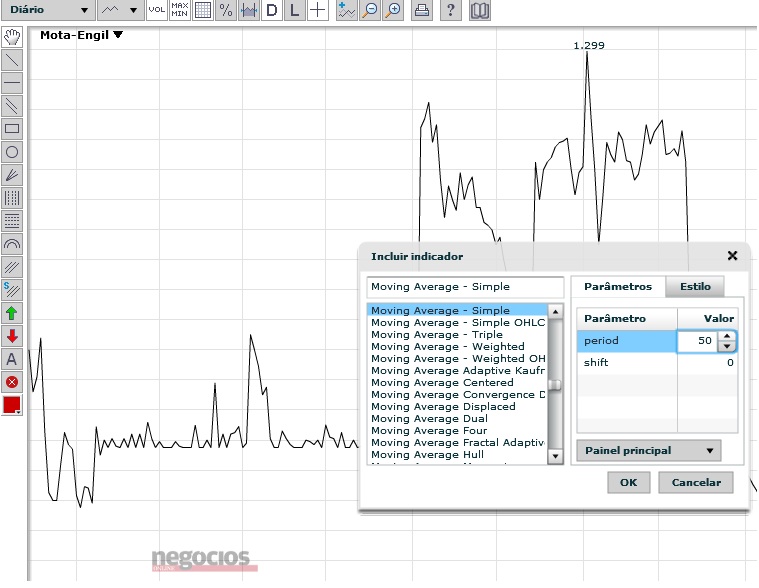
Task: Select the horizontal dotted retracement tool
Action: point(12,221)
